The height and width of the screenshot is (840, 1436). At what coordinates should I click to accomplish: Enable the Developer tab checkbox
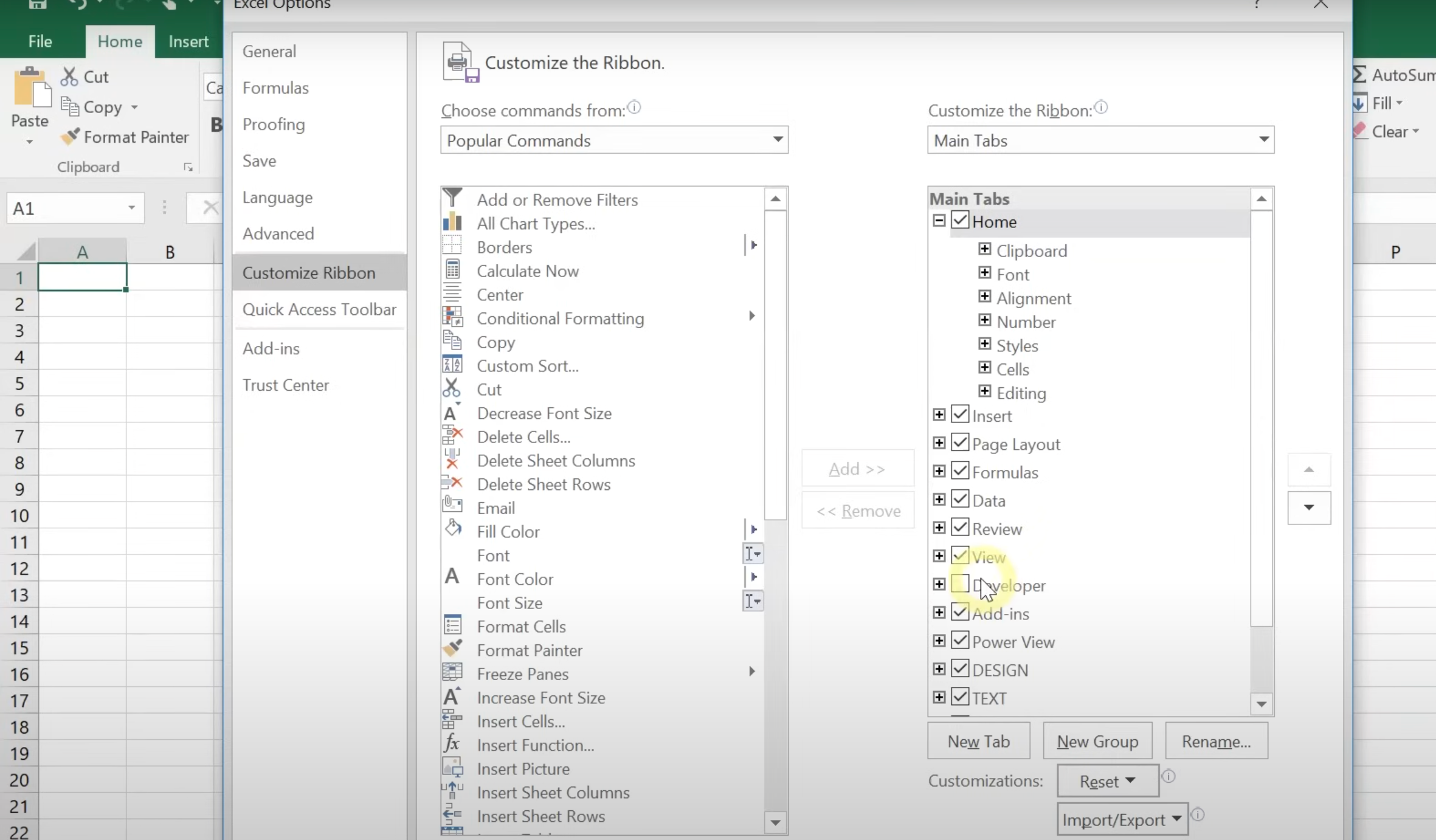(x=960, y=584)
